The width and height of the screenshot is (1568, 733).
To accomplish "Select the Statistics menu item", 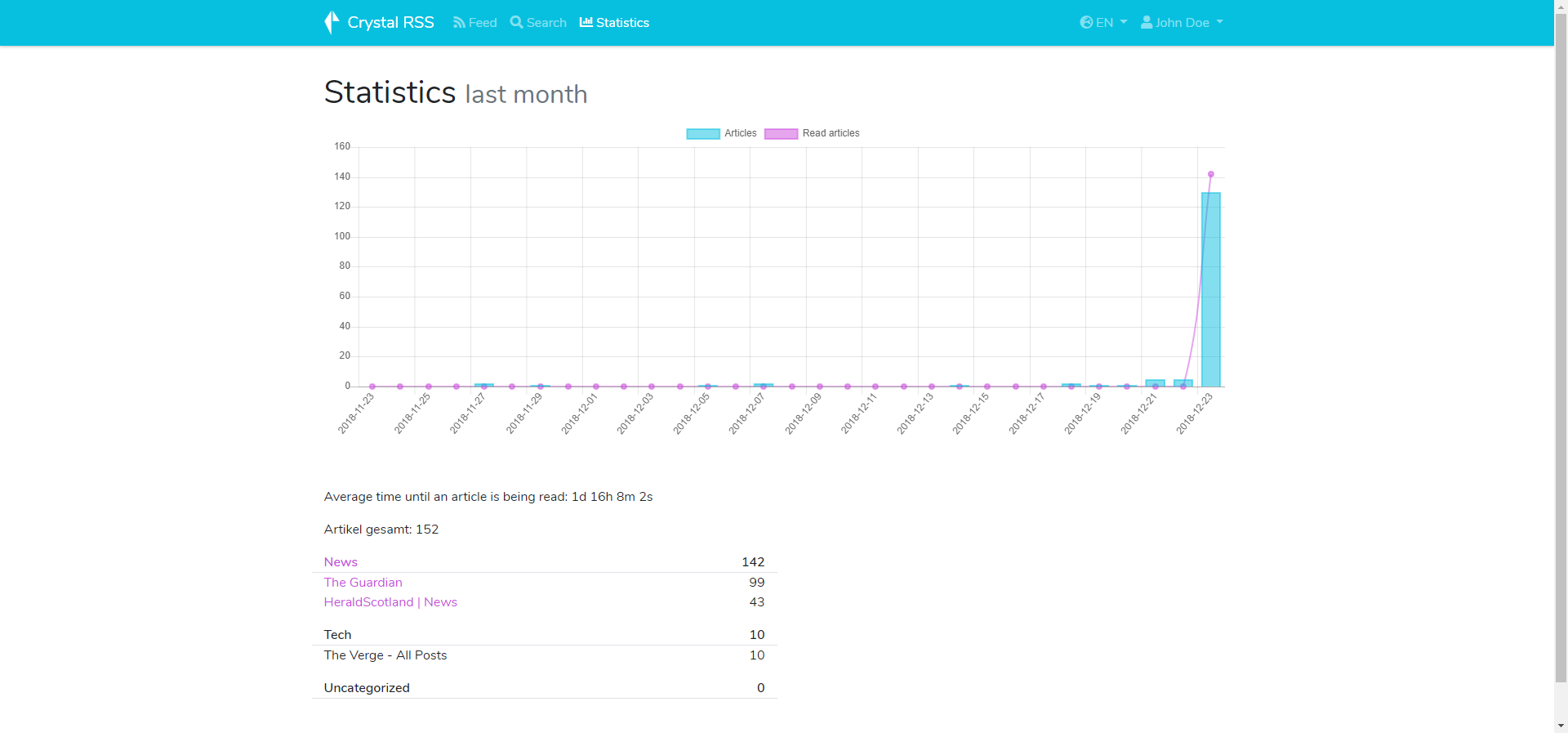I will (614, 23).
